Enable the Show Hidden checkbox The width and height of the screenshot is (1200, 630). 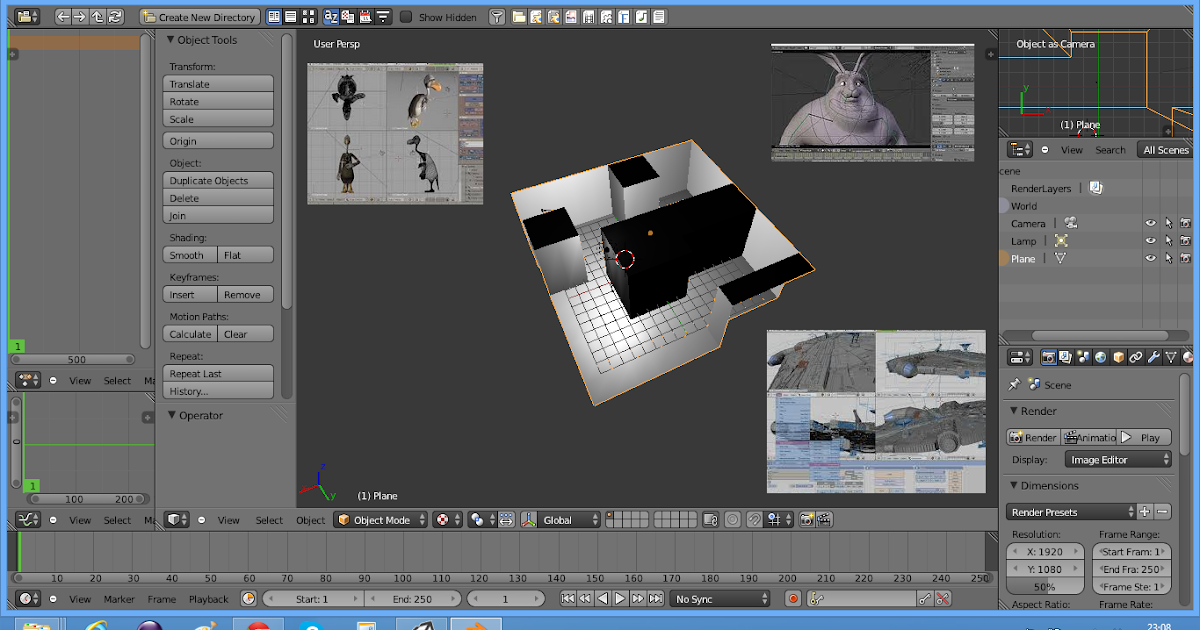[406, 17]
